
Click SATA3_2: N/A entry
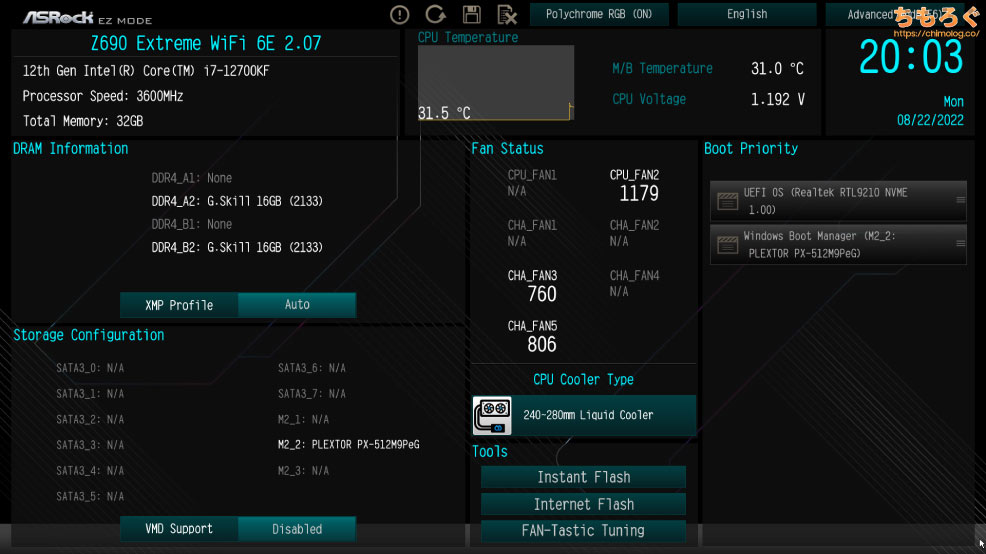tap(90, 419)
